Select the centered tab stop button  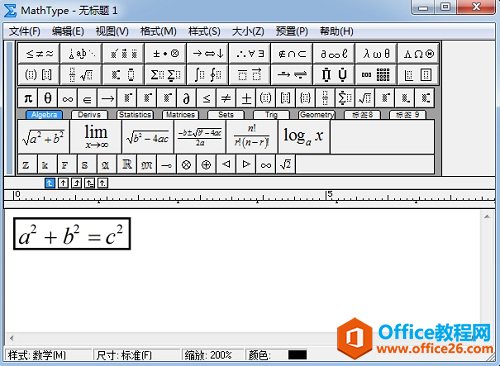[63, 183]
